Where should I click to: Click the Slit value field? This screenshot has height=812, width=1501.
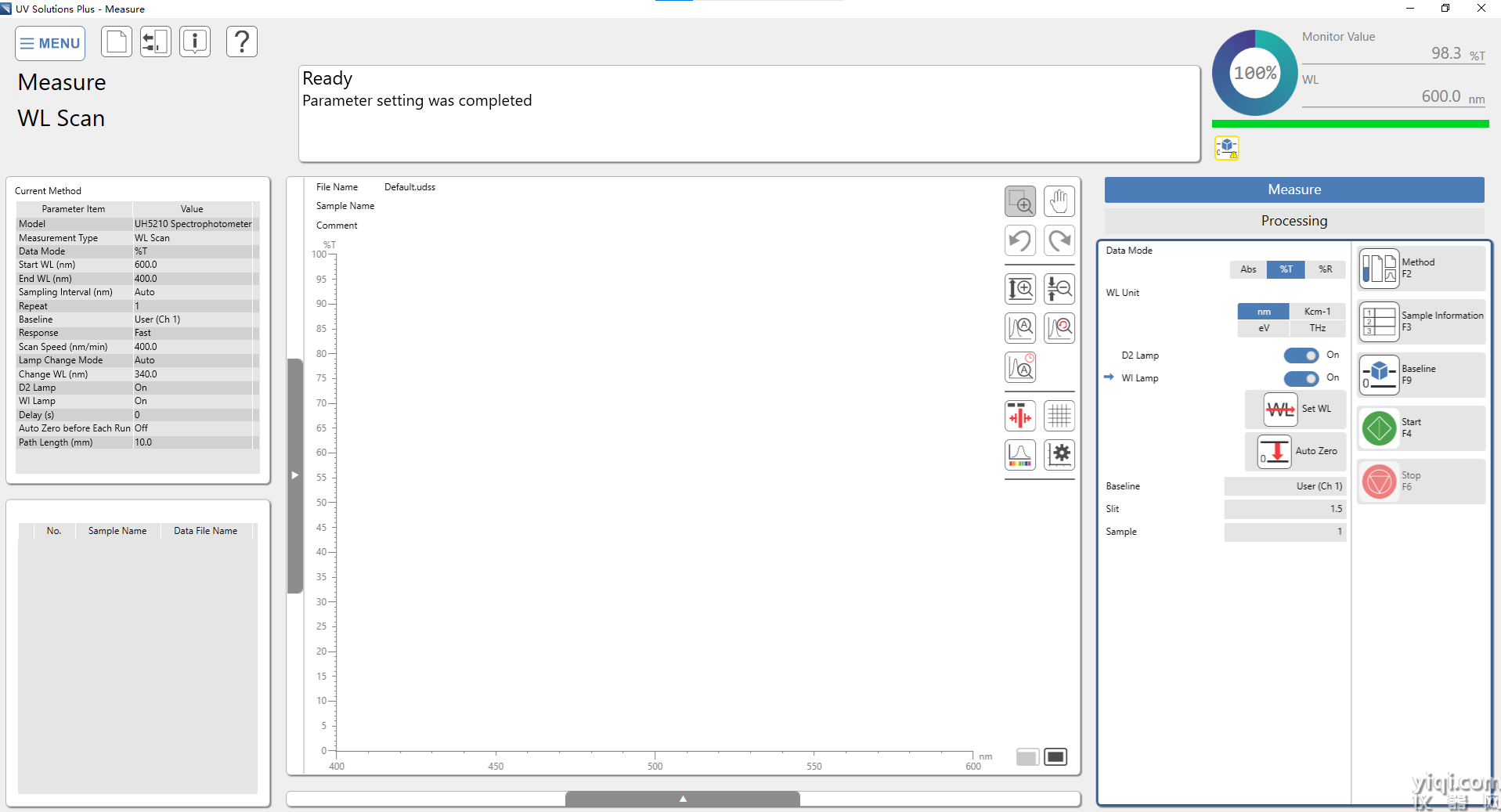tap(1285, 509)
